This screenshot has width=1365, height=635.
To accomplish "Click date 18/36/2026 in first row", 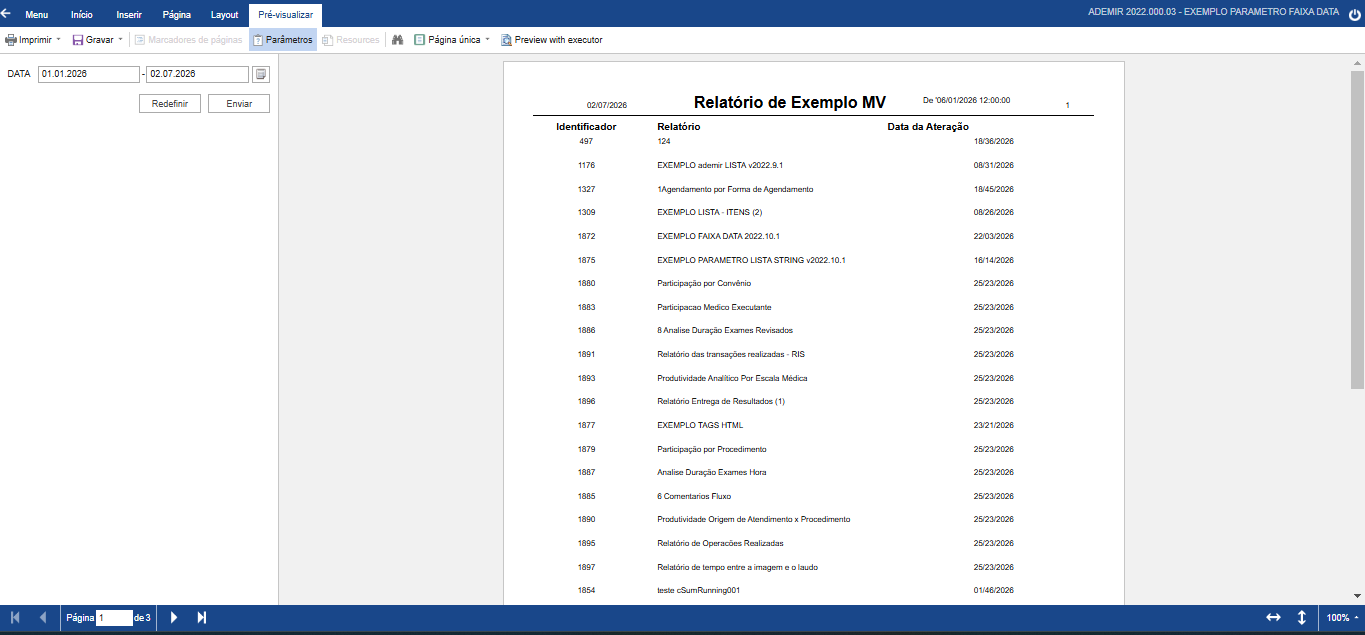I will pyautogui.click(x=994, y=142).
